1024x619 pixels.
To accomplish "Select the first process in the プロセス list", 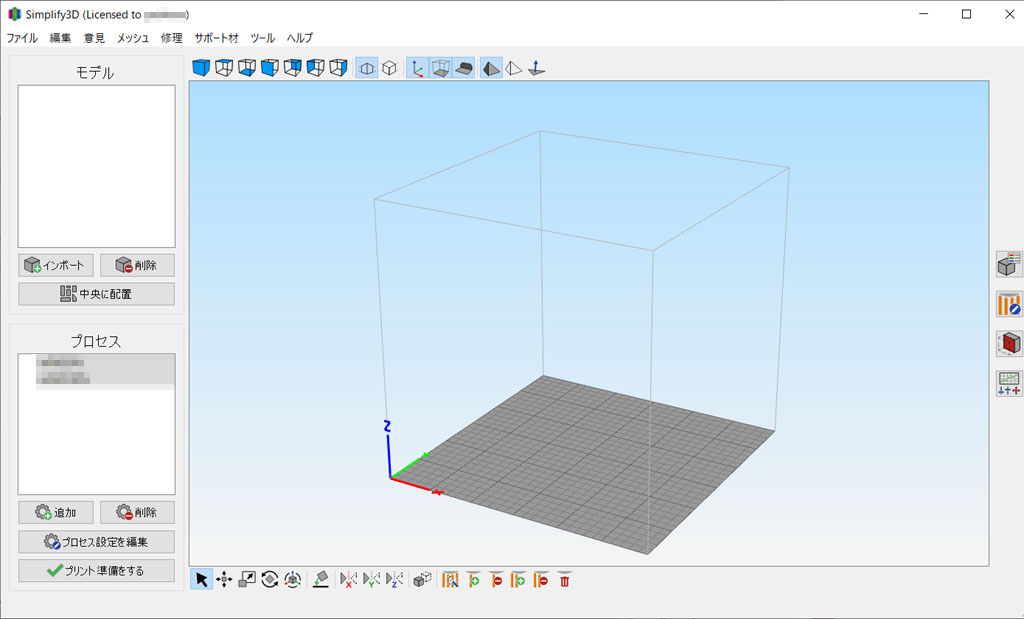I will (95, 362).
